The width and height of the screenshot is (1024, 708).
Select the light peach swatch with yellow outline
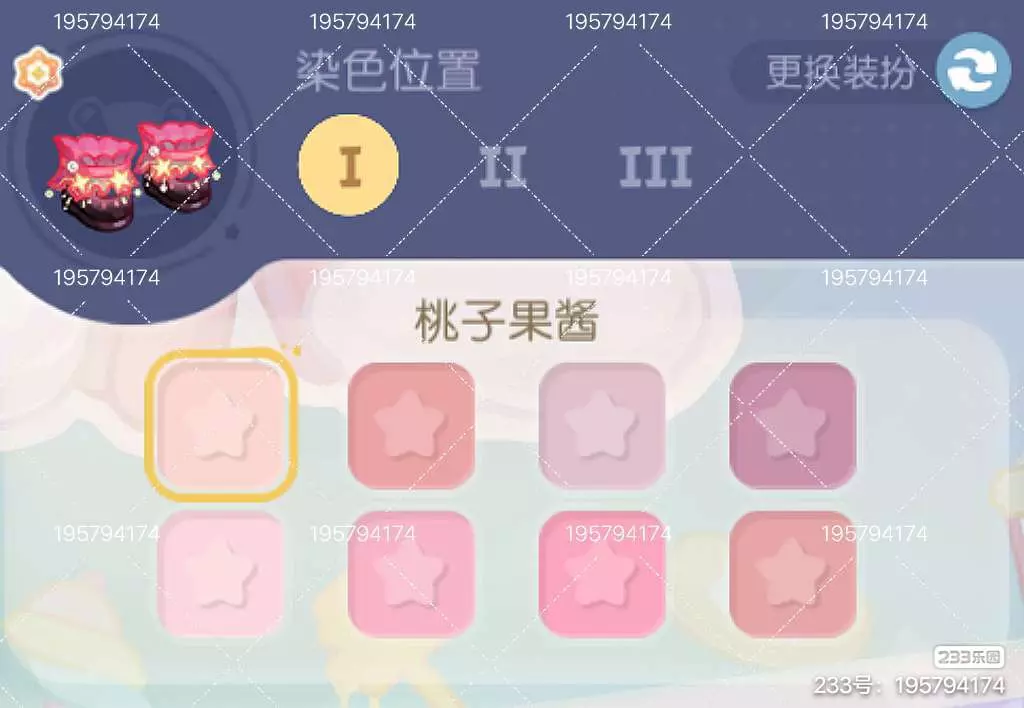click(221, 425)
